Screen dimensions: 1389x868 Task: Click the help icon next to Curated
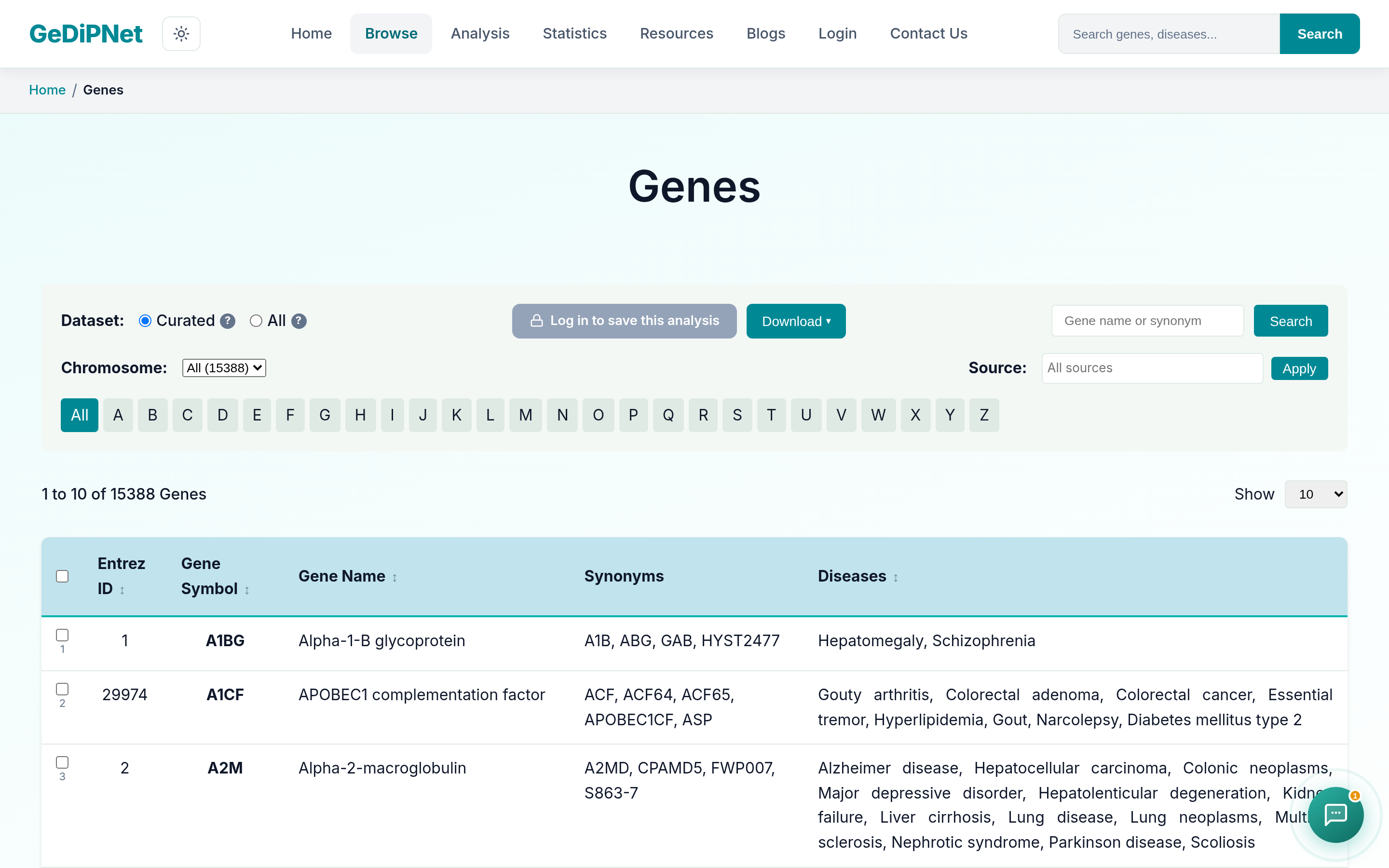(x=228, y=321)
